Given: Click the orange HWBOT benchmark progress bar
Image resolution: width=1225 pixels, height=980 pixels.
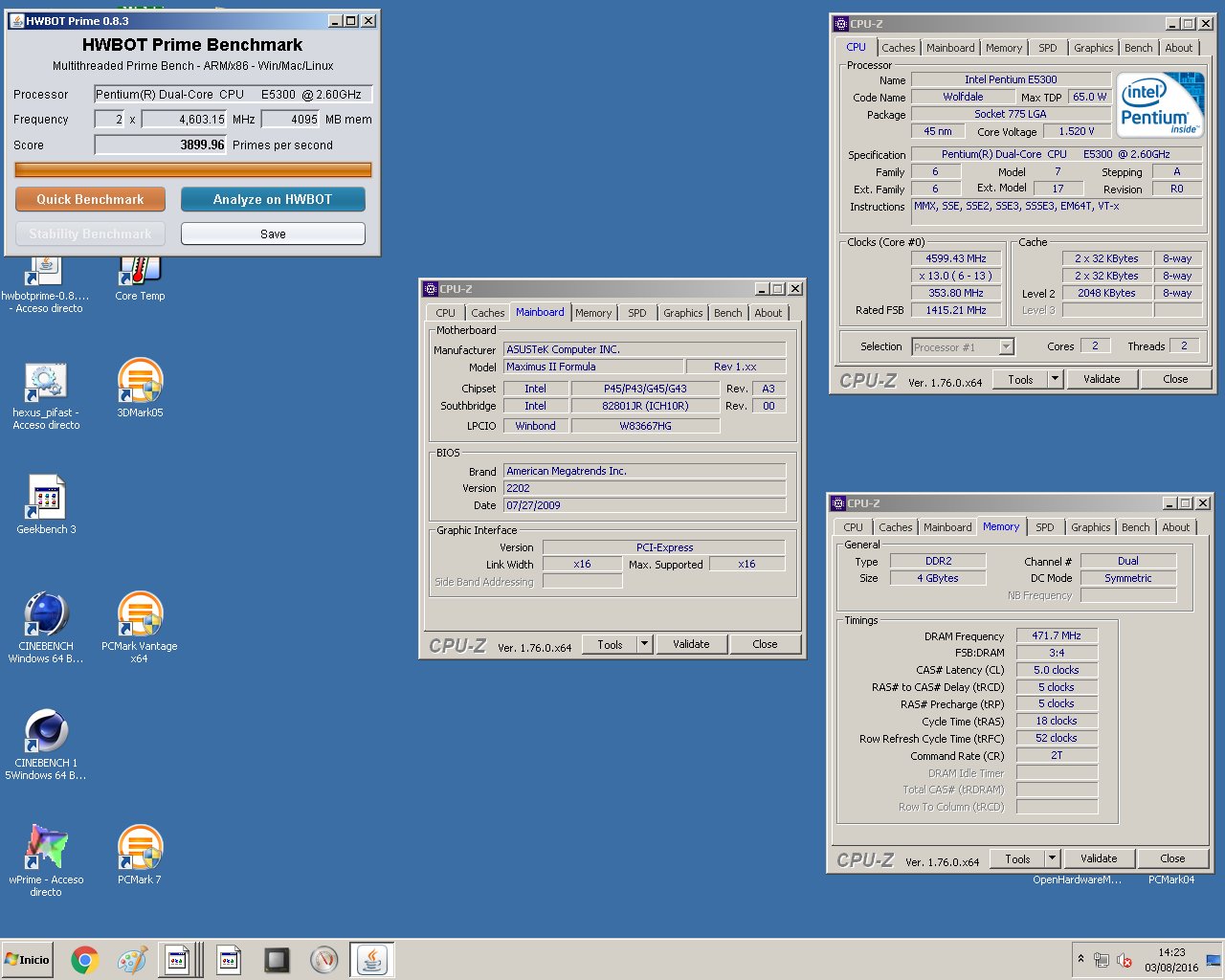Looking at the screenshot, I should click(x=193, y=169).
